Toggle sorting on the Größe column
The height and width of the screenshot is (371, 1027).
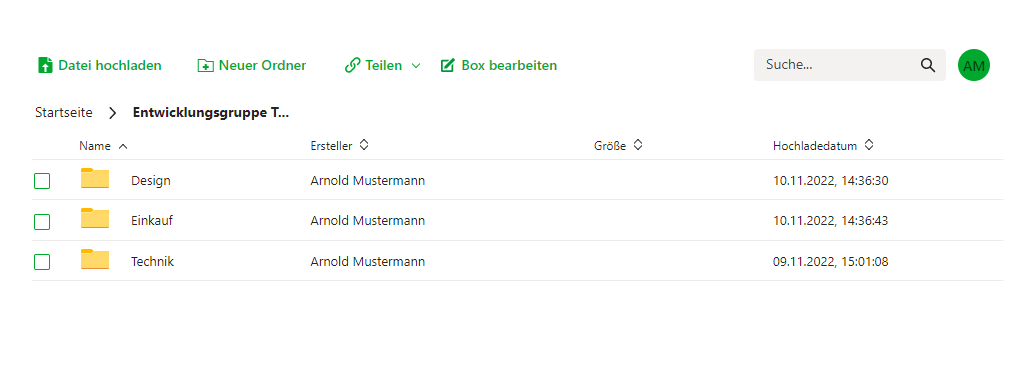point(637,145)
